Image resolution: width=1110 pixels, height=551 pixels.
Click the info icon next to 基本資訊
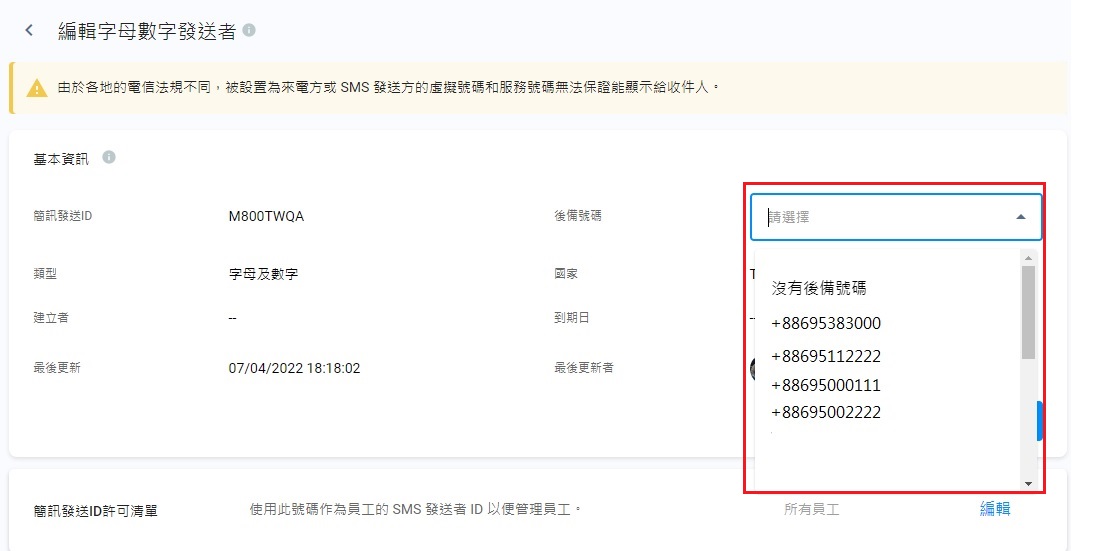[x=109, y=157]
